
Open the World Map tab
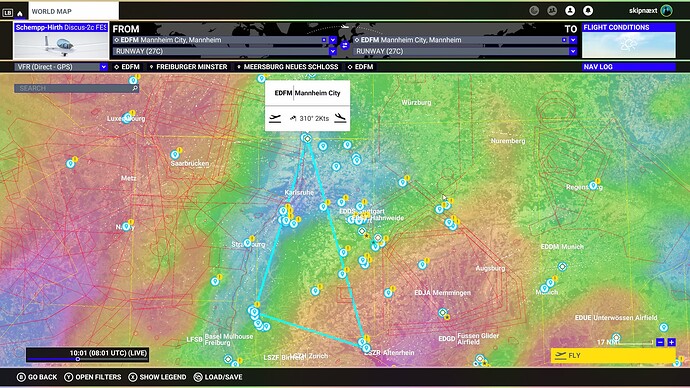73,11
